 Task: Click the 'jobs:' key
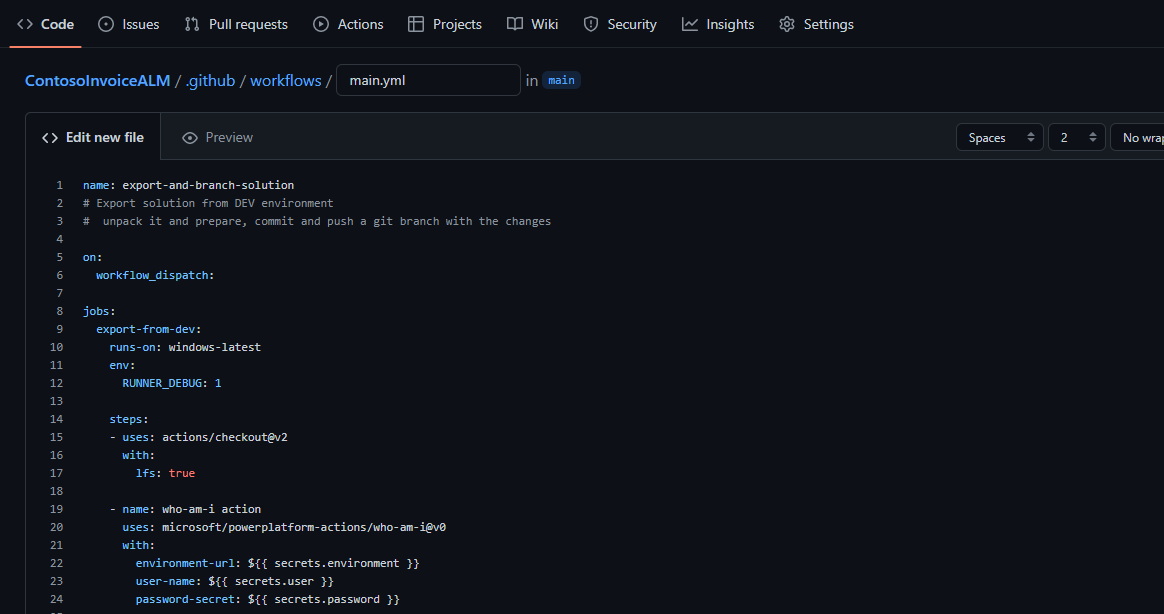[99, 311]
